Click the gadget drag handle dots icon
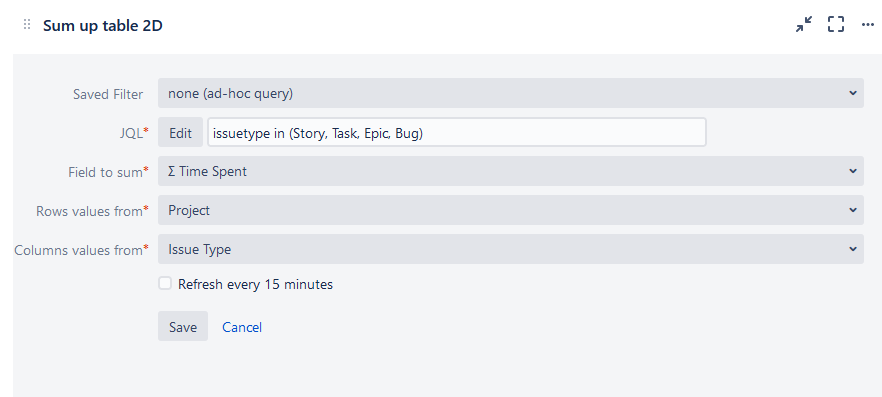 (x=26, y=25)
